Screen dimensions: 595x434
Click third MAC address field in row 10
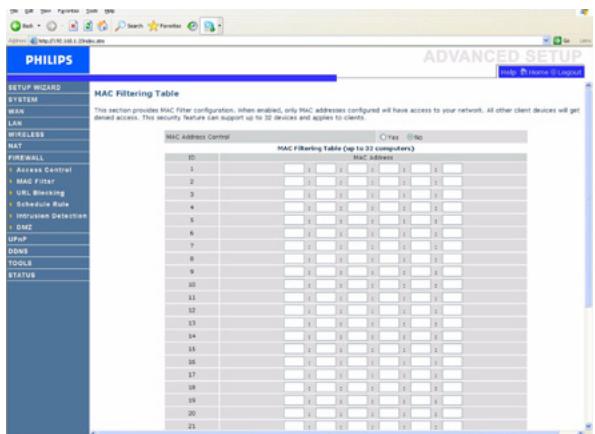point(357,284)
